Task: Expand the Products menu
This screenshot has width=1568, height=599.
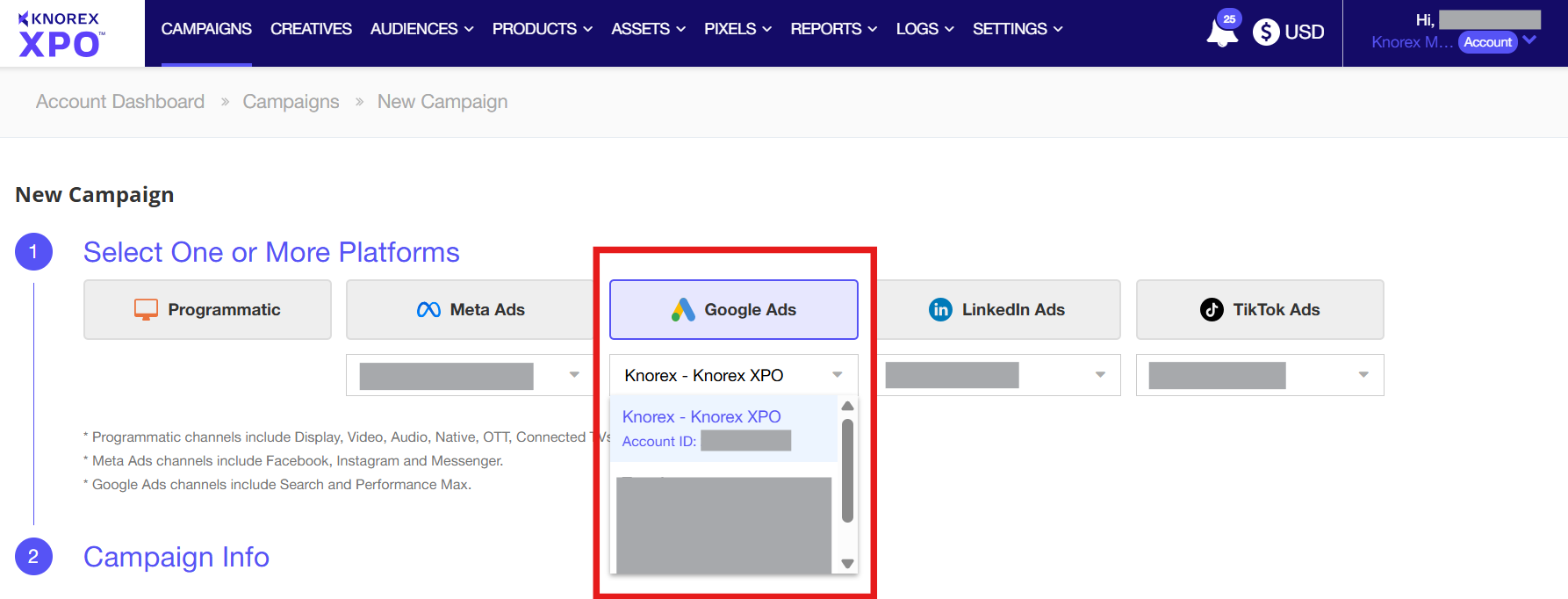Action: coord(543,29)
